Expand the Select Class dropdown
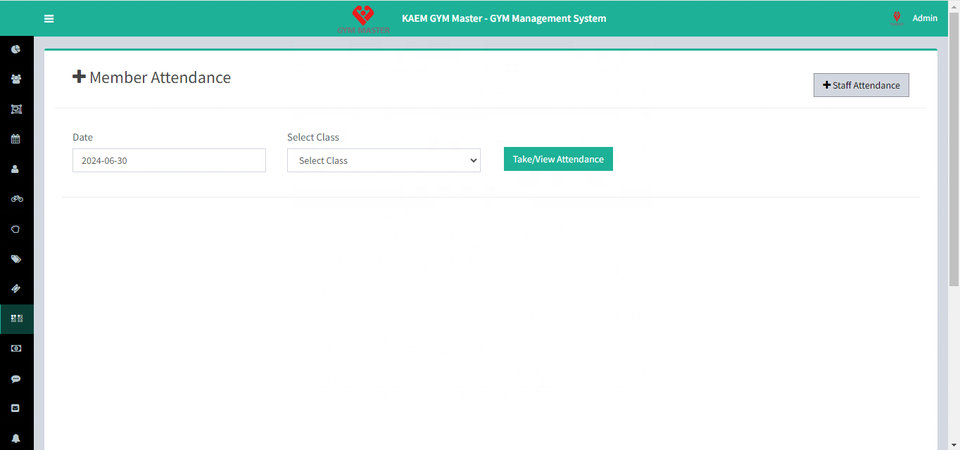Image resolution: width=960 pixels, height=450 pixels. 383,160
